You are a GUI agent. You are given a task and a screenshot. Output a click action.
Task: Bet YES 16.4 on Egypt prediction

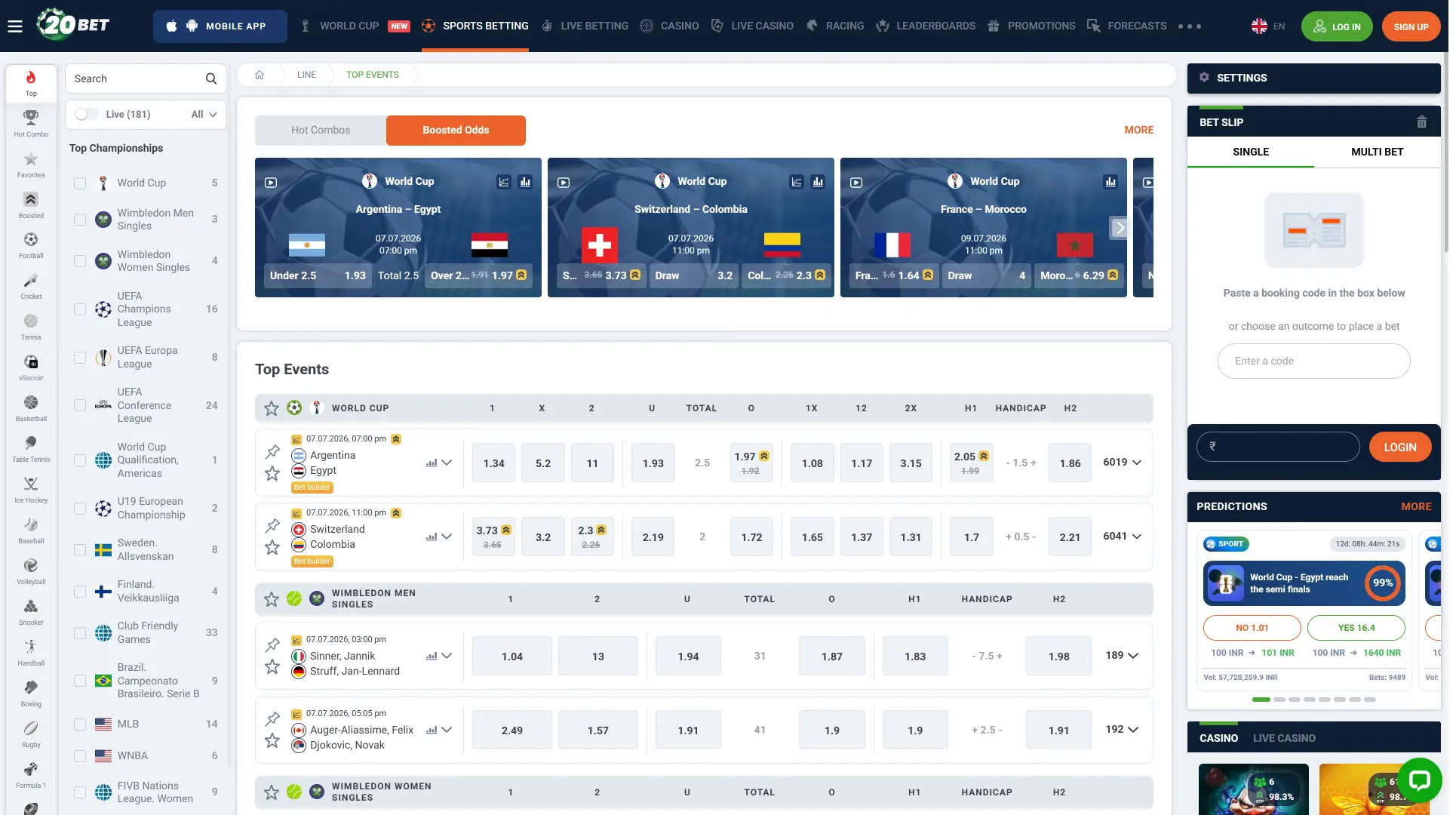tap(1356, 629)
